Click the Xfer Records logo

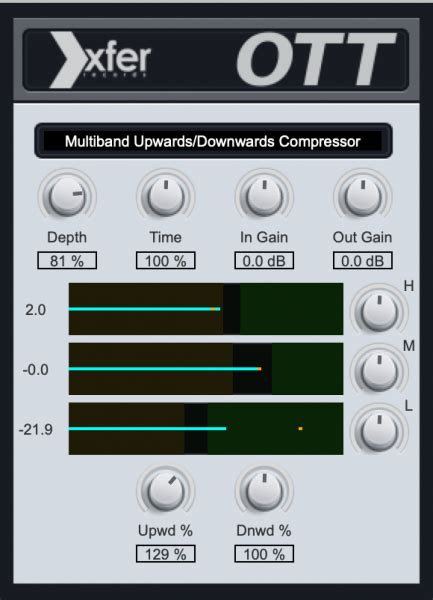click(x=100, y=60)
